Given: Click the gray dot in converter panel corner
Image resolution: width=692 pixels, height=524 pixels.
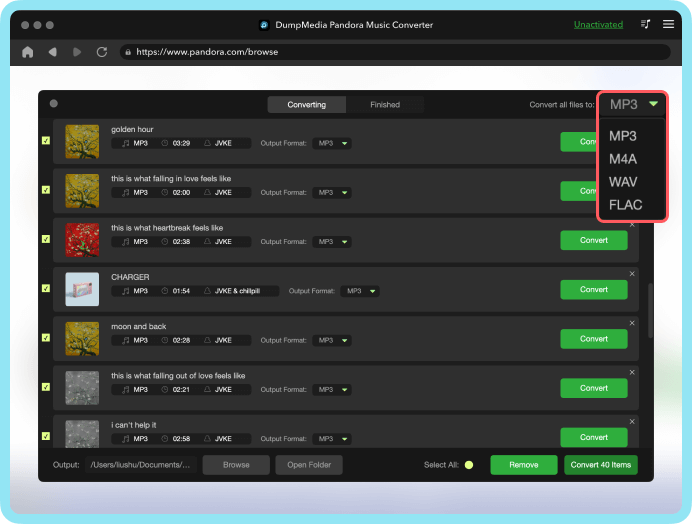Looking at the screenshot, I should (54, 103).
